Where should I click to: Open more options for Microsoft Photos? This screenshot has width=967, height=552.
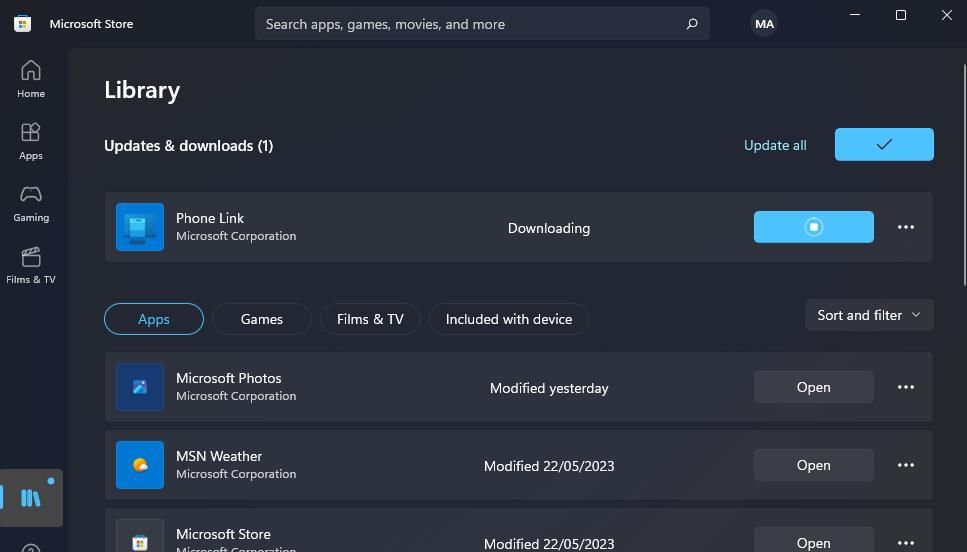(x=905, y=387)
